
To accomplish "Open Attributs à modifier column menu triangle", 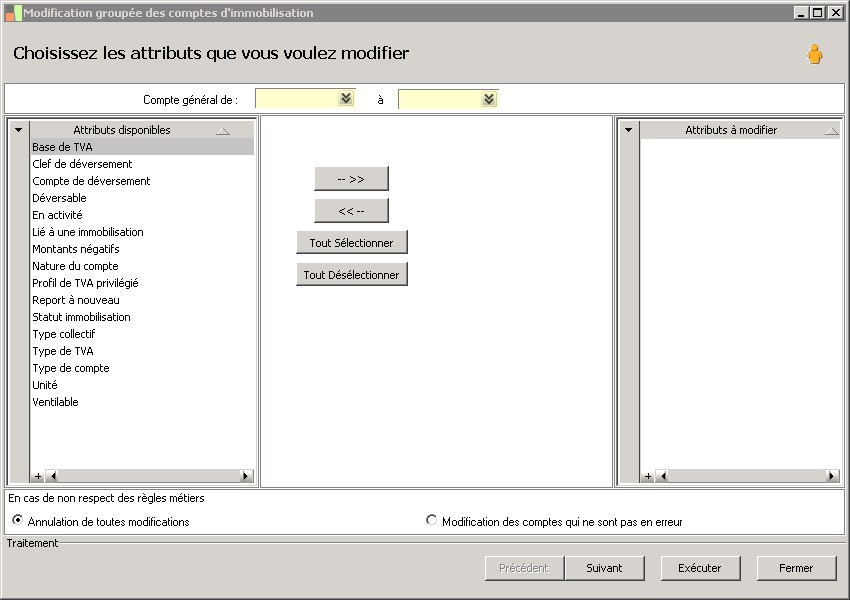I will [x=628, y=130].
